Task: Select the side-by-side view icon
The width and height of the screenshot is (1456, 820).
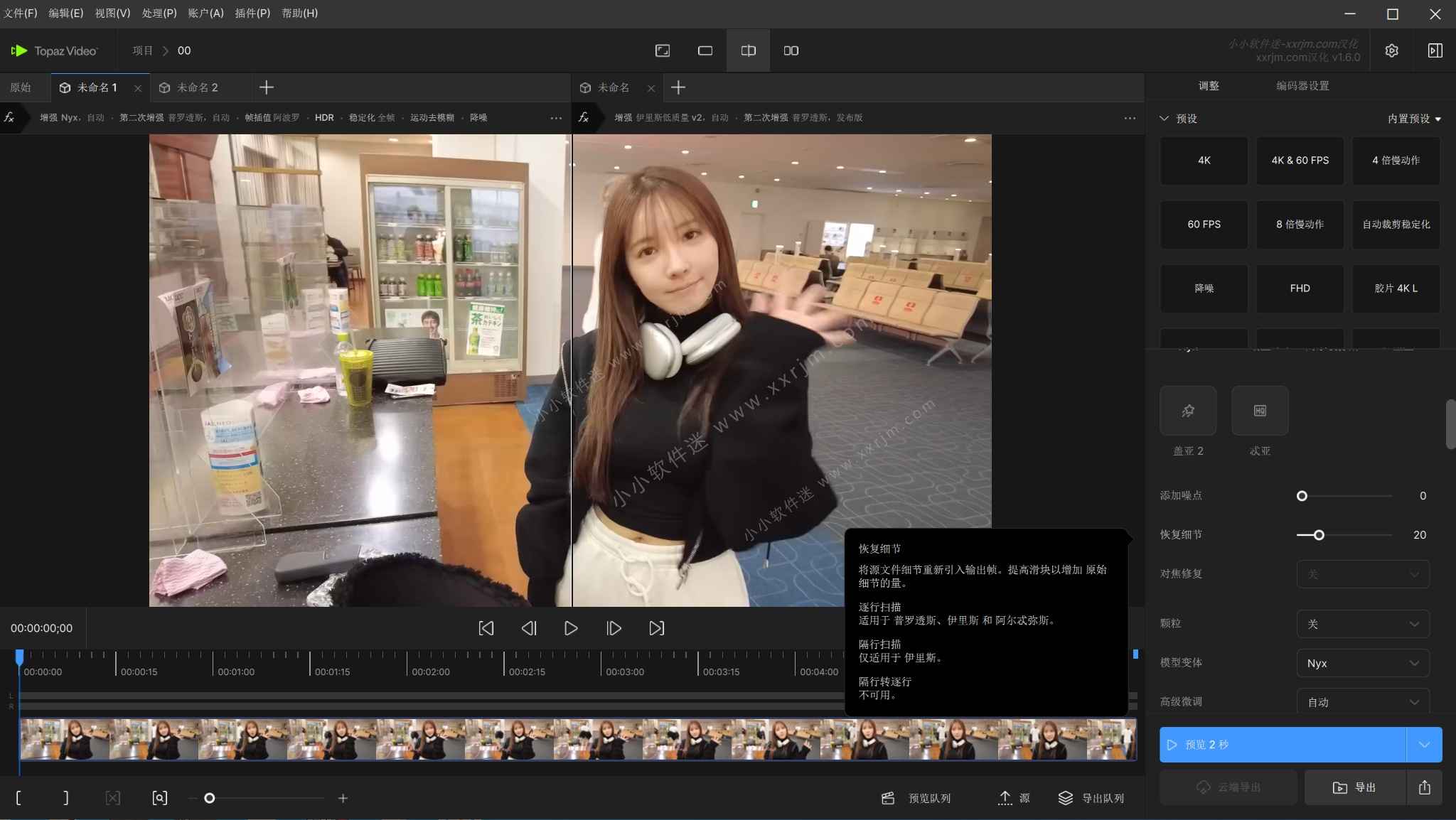Action: tap(791, 50)
